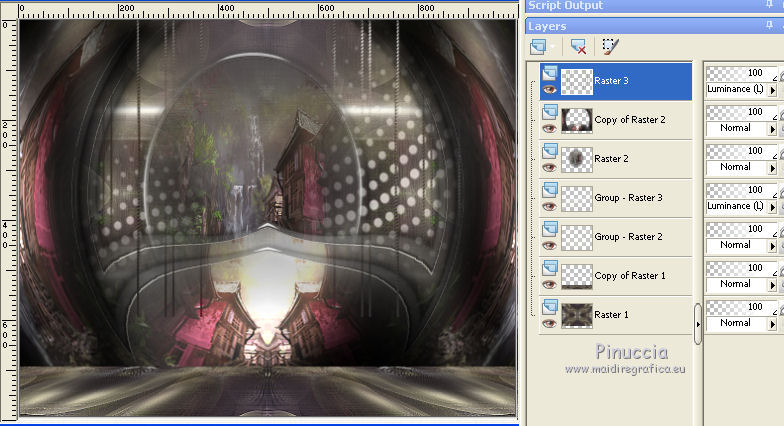
Task: Adjust opacity slider of Raster 3
Action: [x=742, y=74]
